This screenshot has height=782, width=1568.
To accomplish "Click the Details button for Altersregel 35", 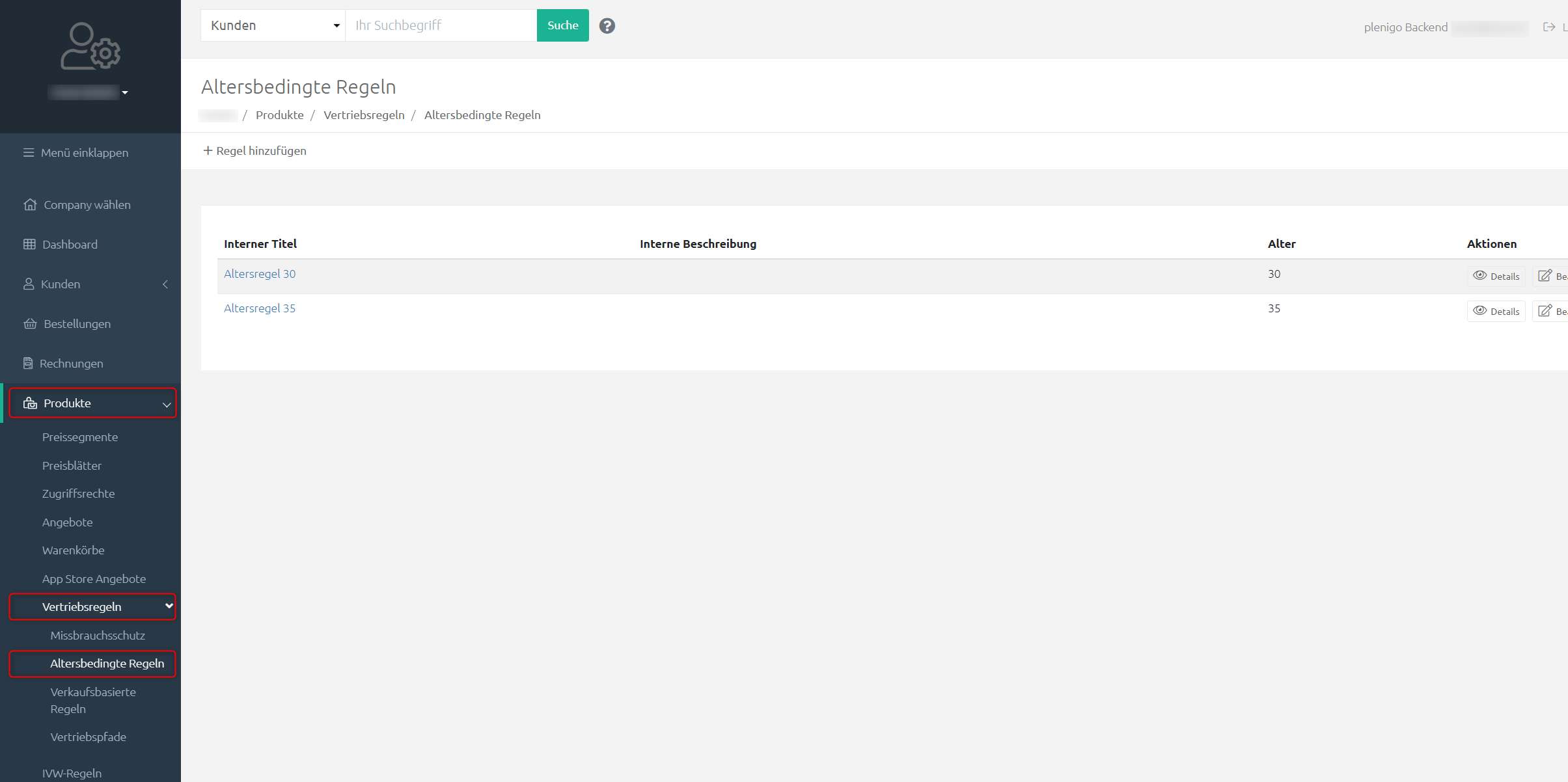I will pyautogui.click(x=1496, y=311).
